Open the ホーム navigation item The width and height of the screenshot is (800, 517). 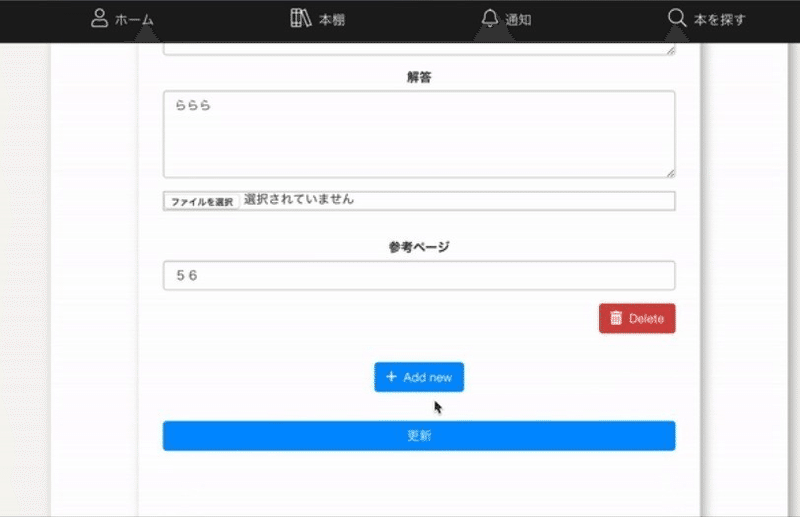(122, 19)
